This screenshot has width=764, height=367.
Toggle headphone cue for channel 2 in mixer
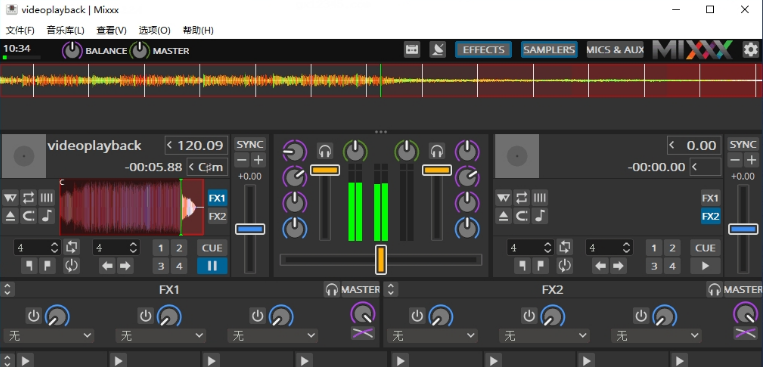[437, 151]
